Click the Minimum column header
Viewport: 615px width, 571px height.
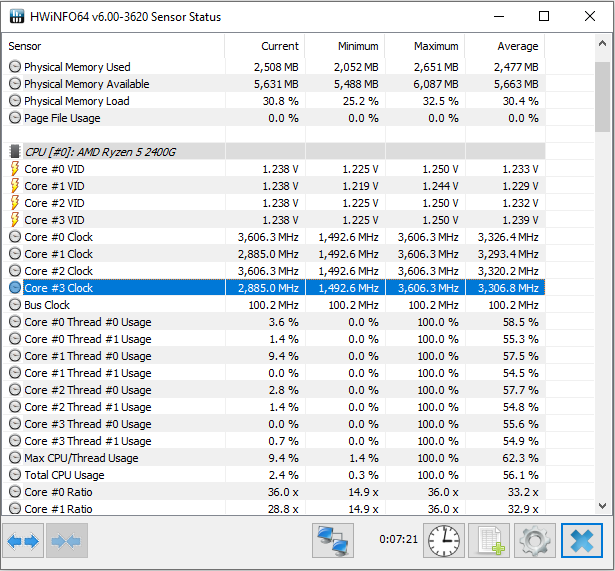[x=345, y=46]
